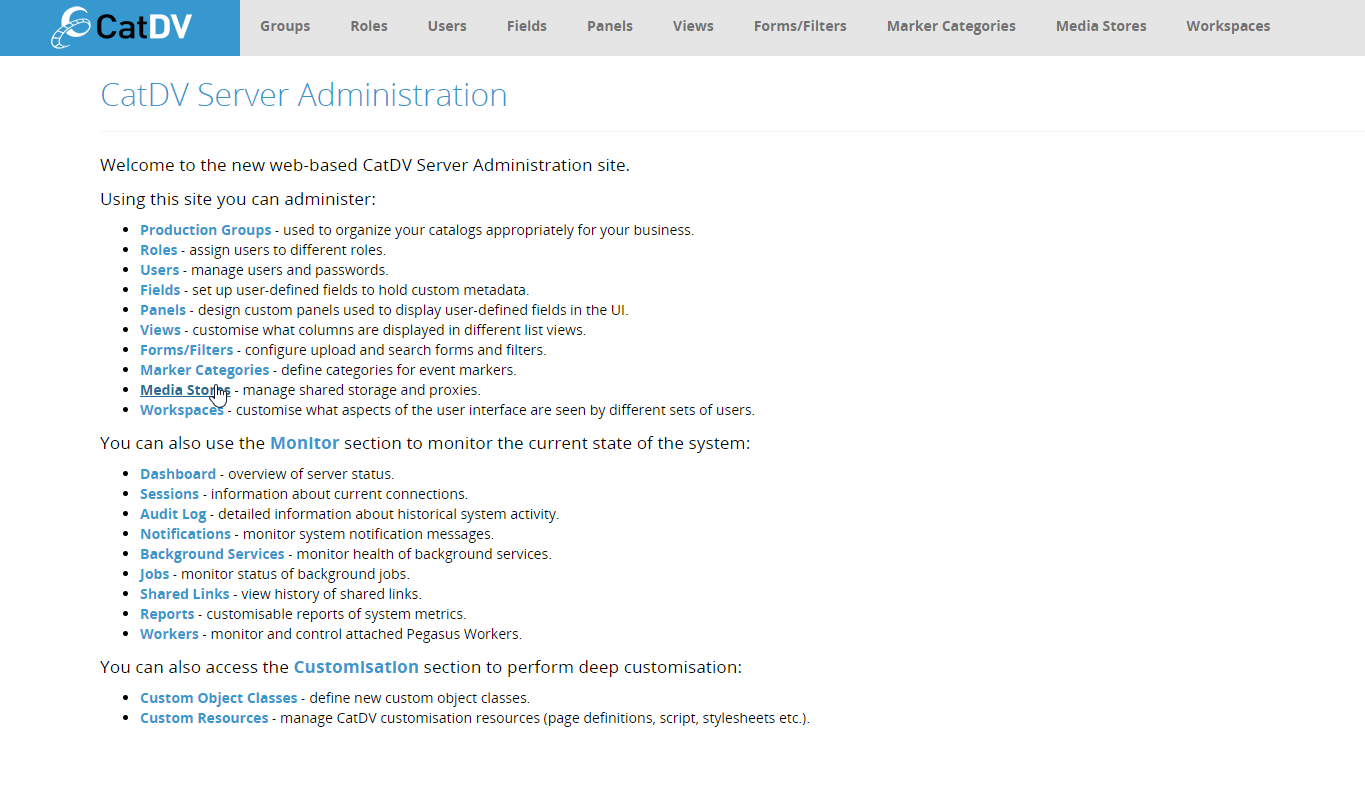Open the Dashboard link

click(x=178, y=474)
